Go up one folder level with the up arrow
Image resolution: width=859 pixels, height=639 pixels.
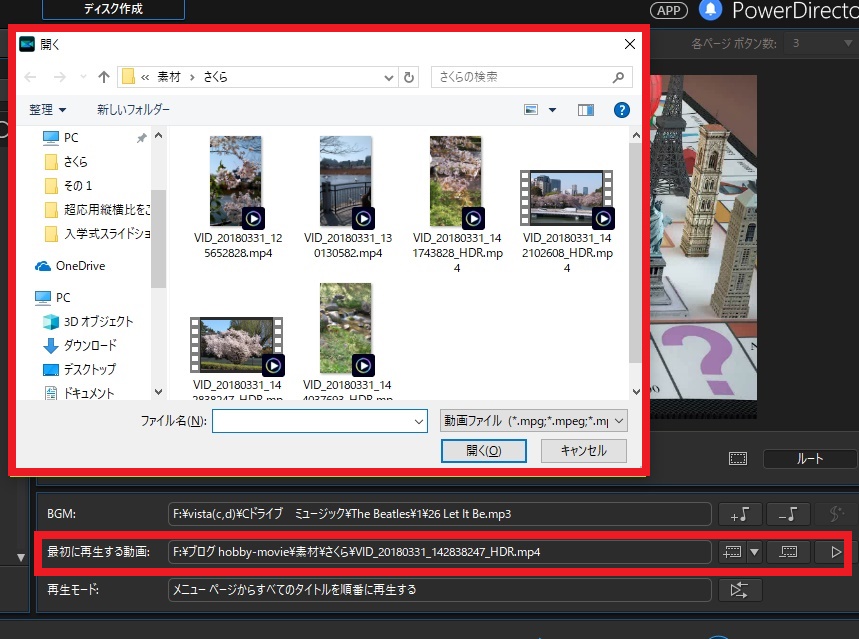104,77
